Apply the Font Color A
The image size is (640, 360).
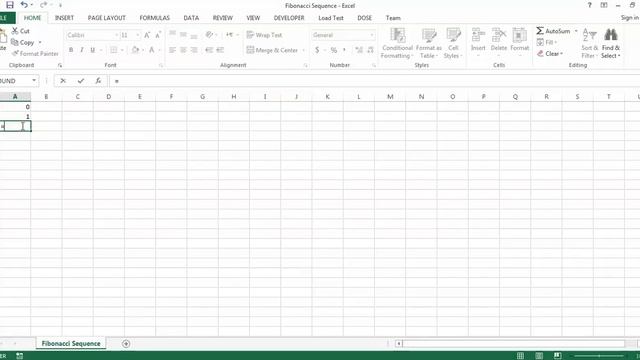click(x=151, y=50)
